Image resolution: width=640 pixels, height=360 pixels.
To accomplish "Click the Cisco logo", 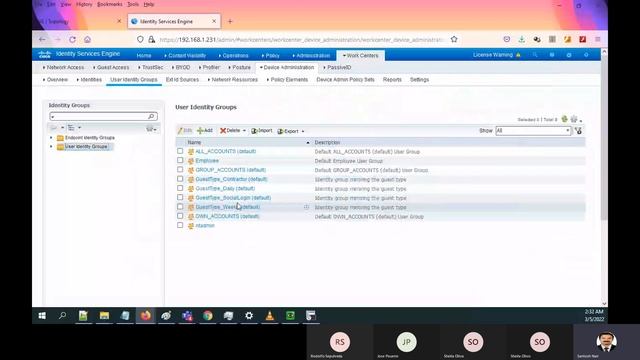I will 44,54.
